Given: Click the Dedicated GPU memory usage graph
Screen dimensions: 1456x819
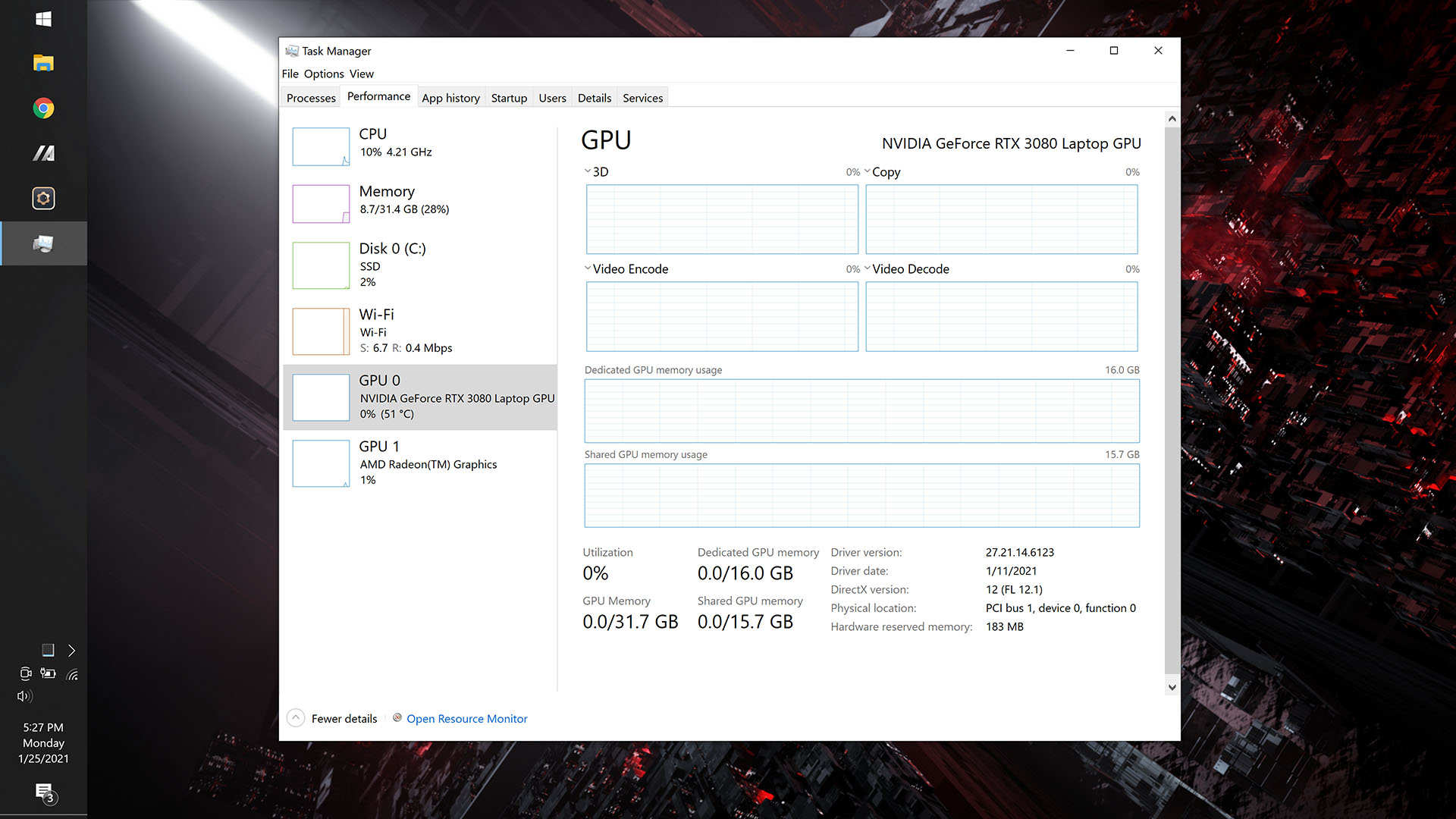Looking at the screenshot, I should pyautogui.click(x=861, y=411).
